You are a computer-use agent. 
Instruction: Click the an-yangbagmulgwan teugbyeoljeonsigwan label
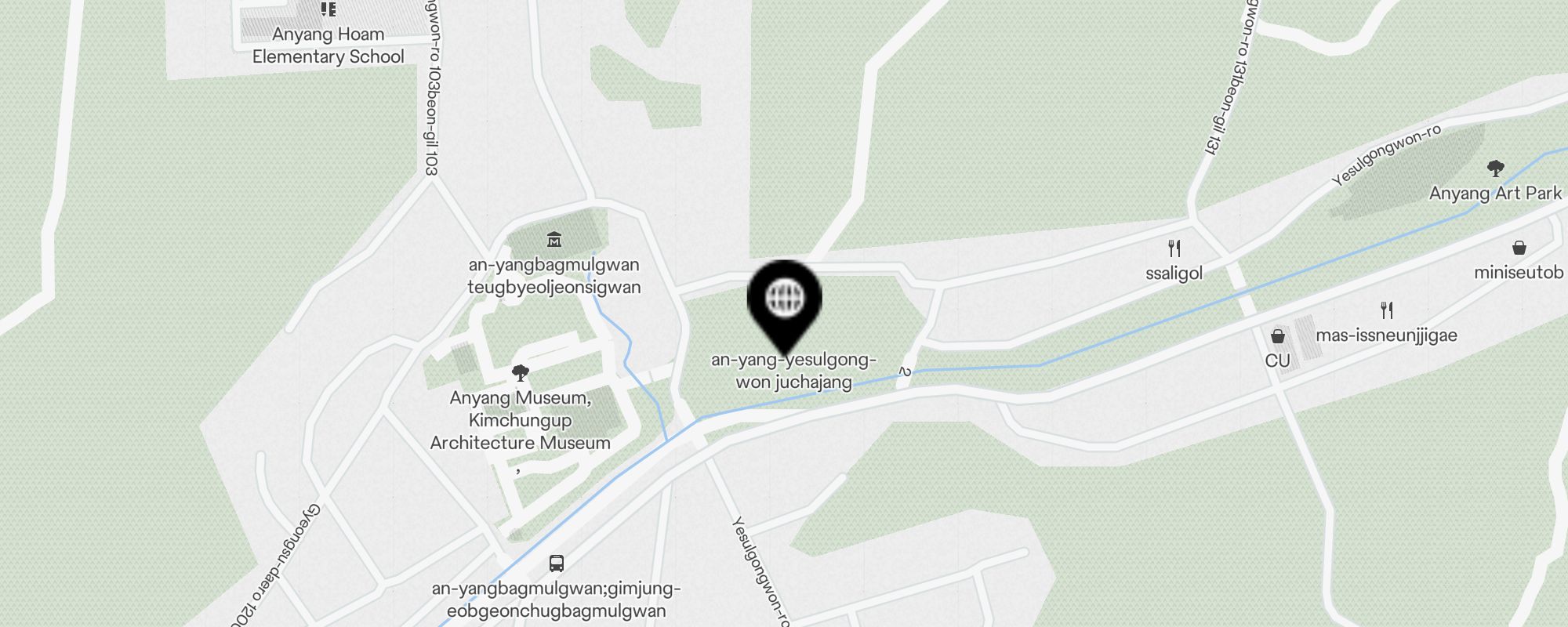pyautogui.click(x=554, y=276)
